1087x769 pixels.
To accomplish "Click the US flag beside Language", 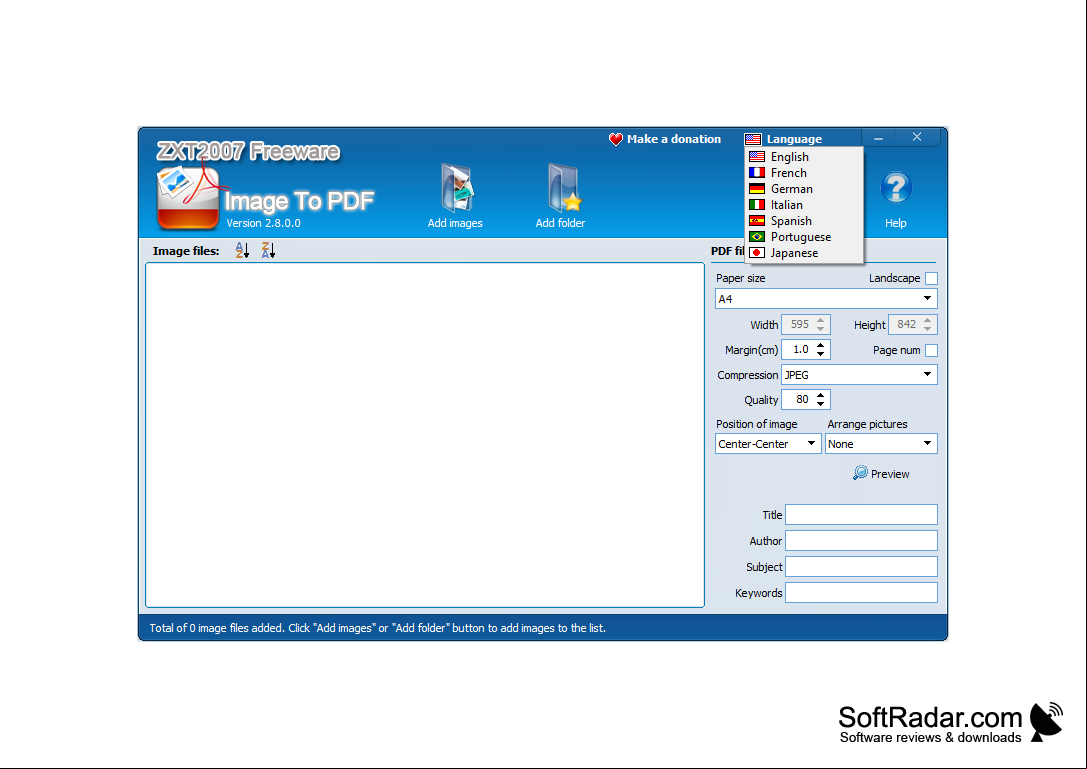I will click(x=753, y=139).
